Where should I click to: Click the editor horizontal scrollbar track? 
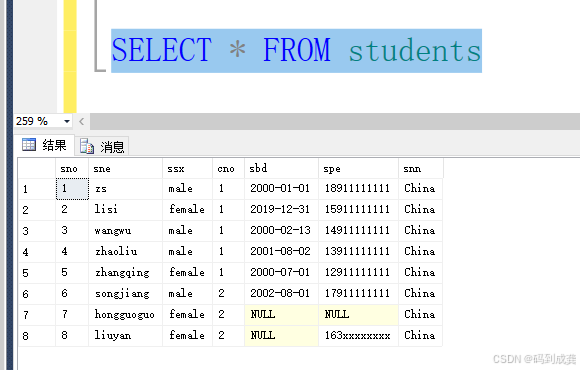coord(335,121)
